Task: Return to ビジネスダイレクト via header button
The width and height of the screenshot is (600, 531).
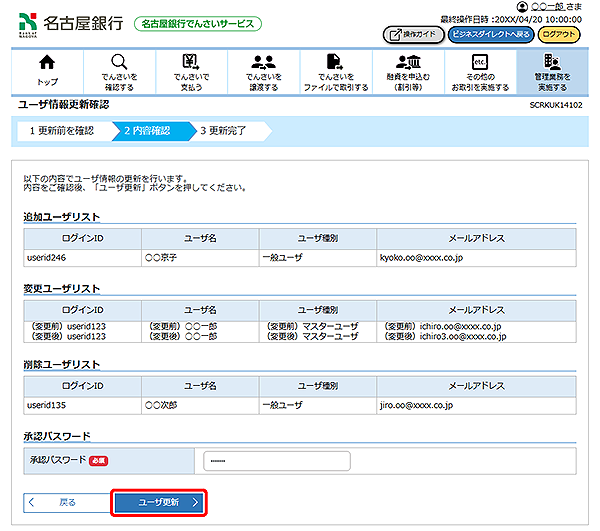Action: point(489,34)
